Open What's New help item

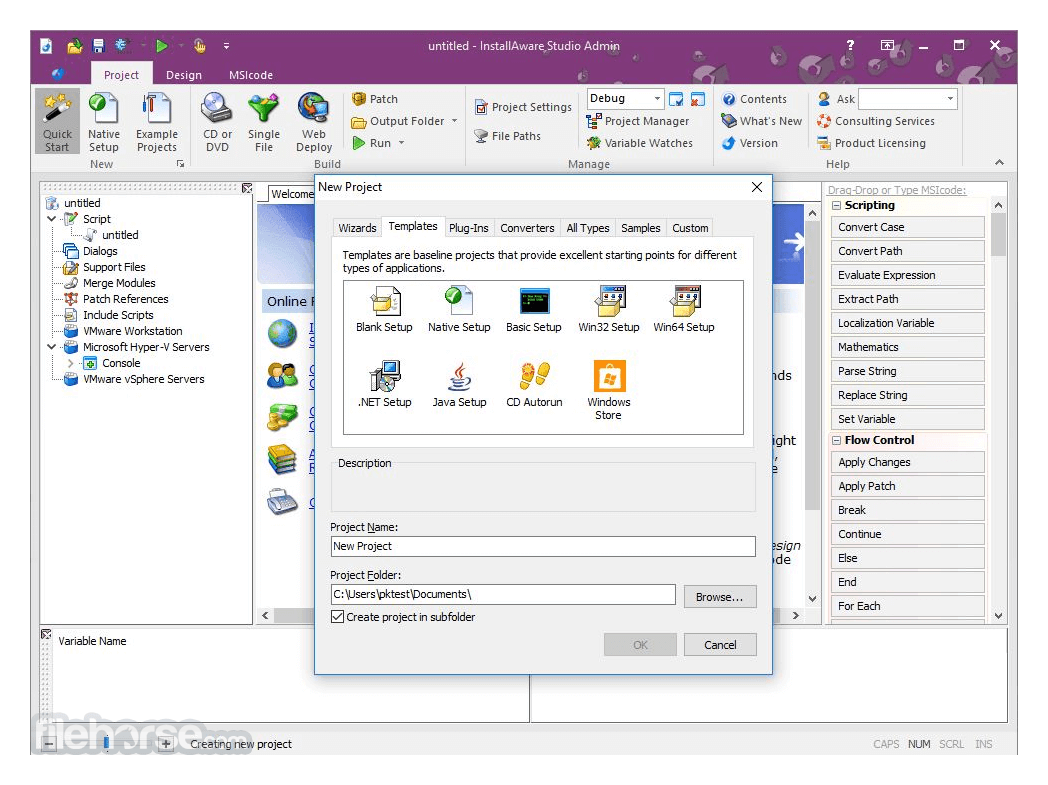tap(761, 121)
